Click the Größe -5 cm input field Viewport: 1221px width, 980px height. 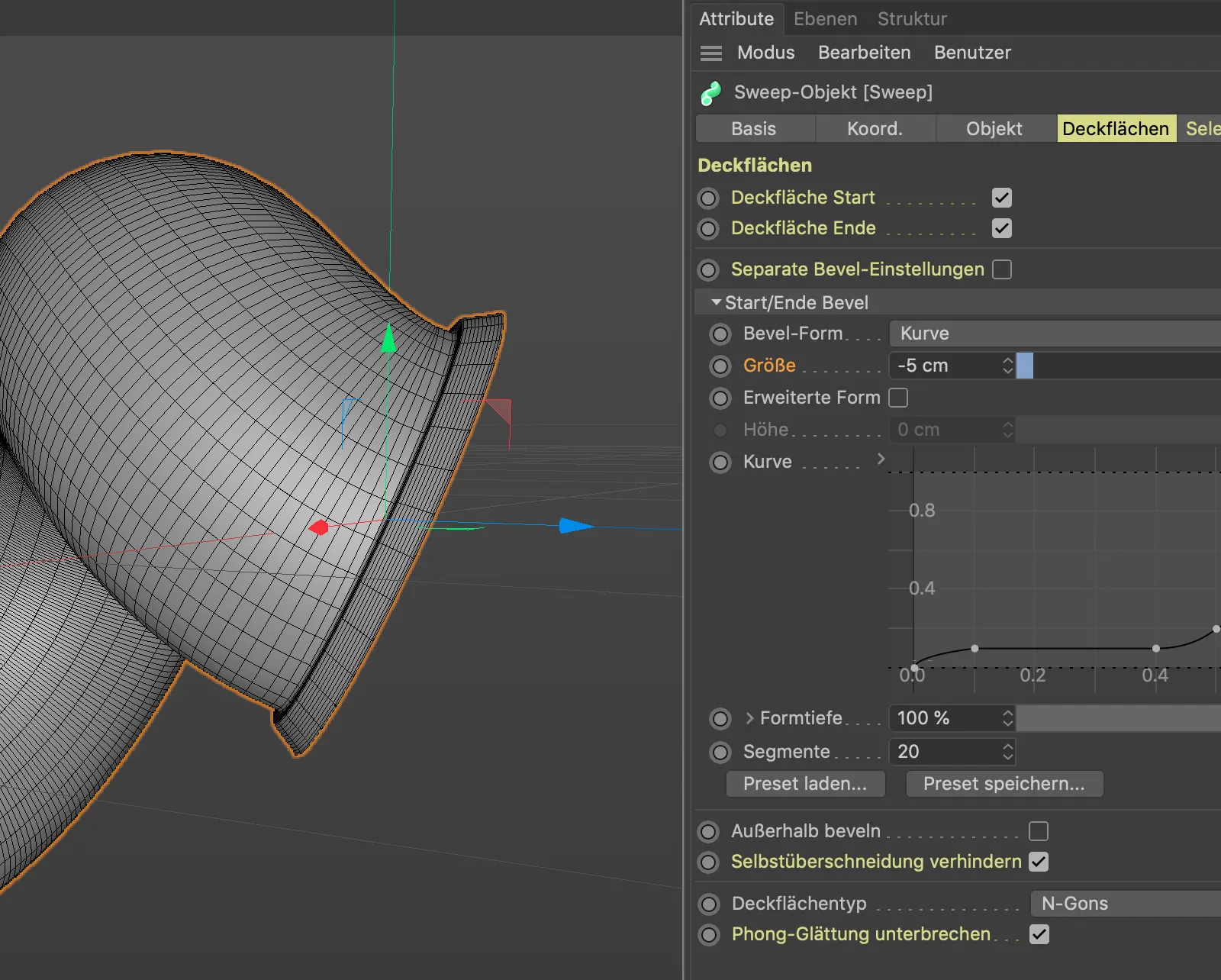pyautogui.click(x=945, y=366)
